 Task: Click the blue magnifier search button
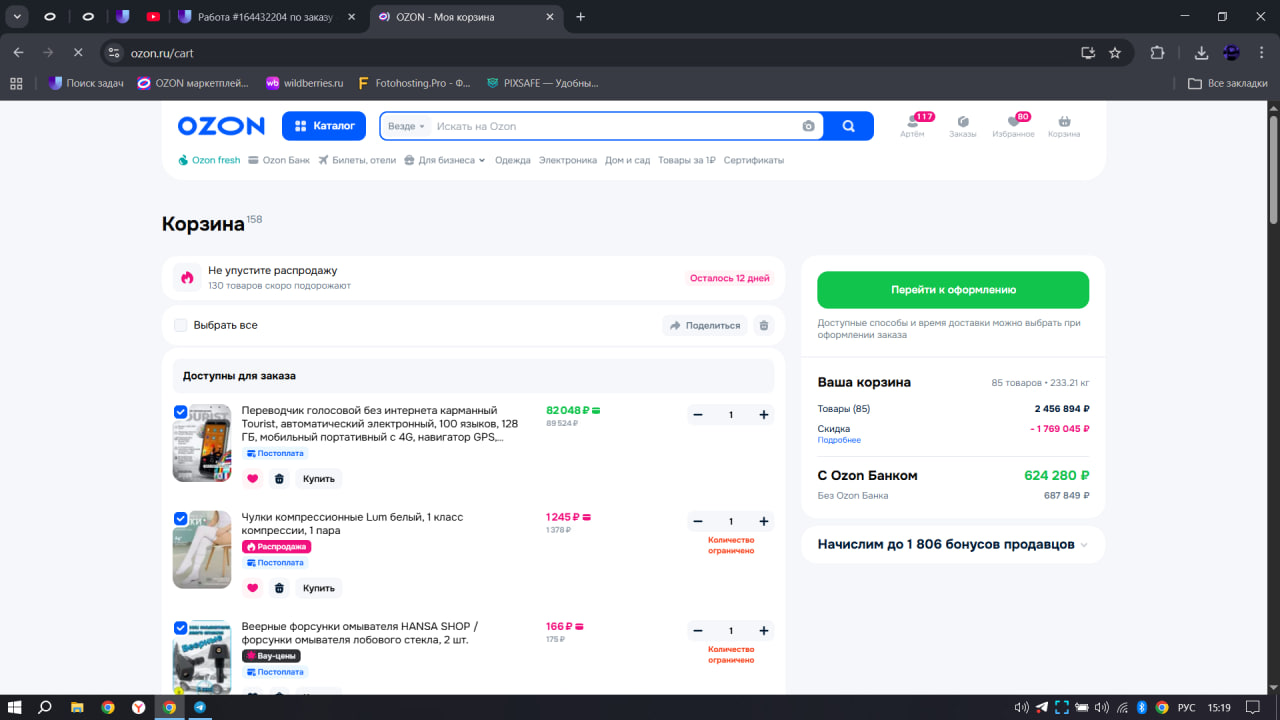tap(849, 126)
